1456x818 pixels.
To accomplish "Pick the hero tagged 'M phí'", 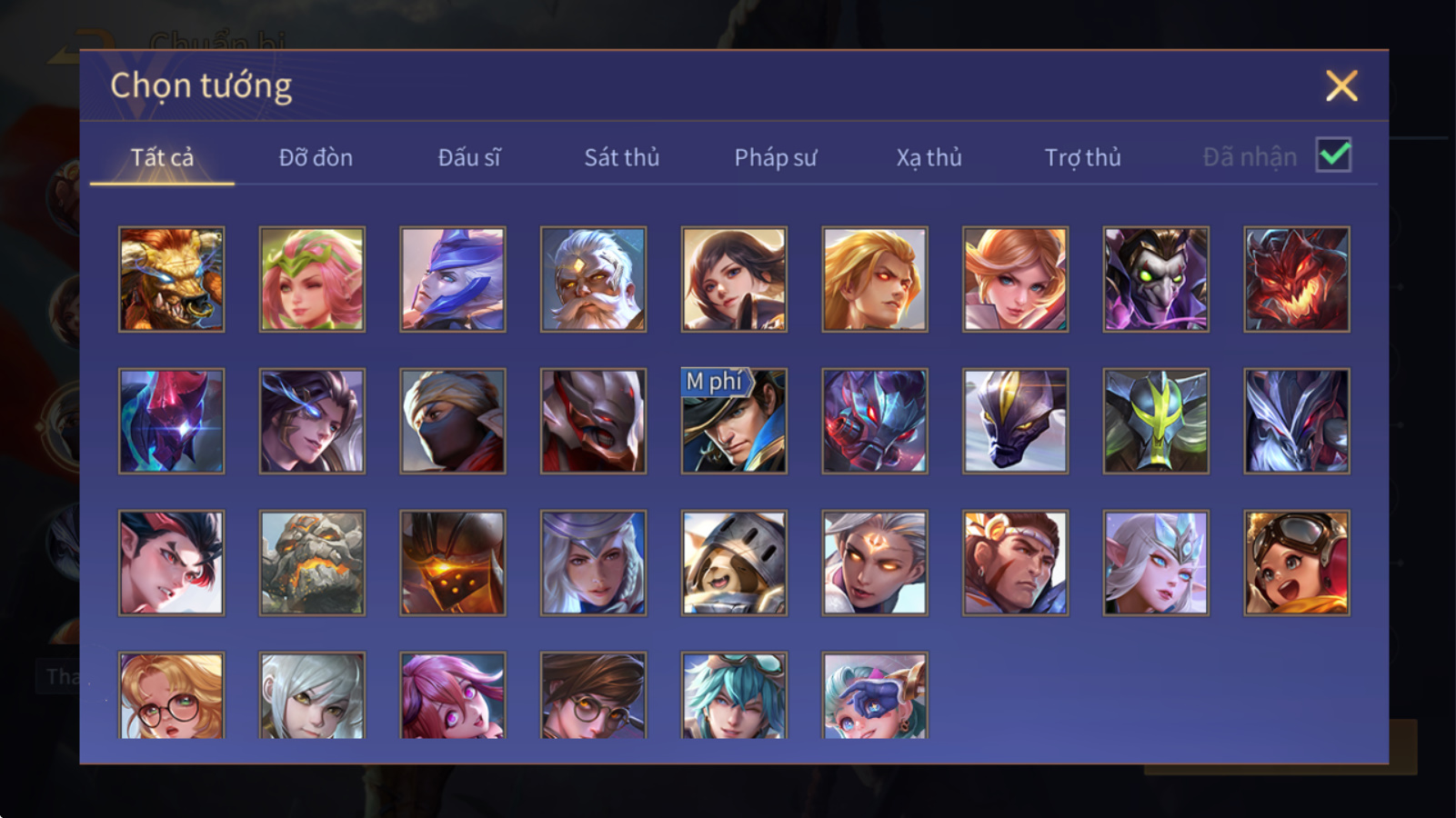I will point(734,421).
